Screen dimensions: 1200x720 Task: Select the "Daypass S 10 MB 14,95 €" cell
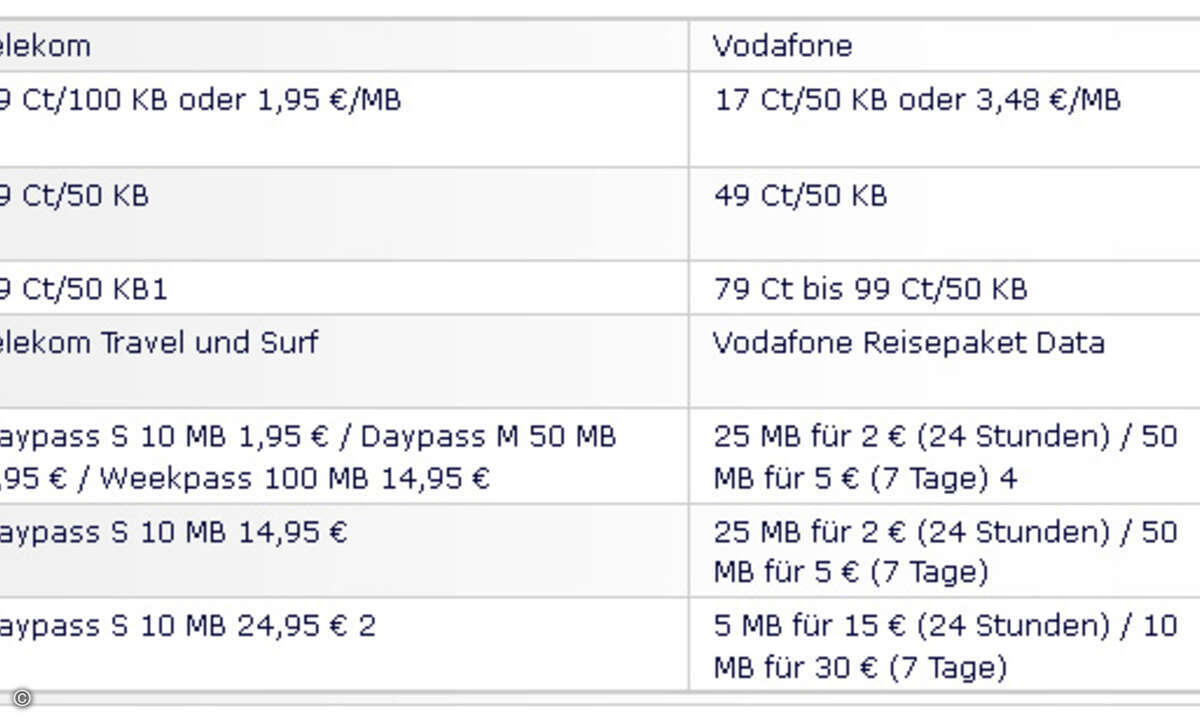point(172,531)
